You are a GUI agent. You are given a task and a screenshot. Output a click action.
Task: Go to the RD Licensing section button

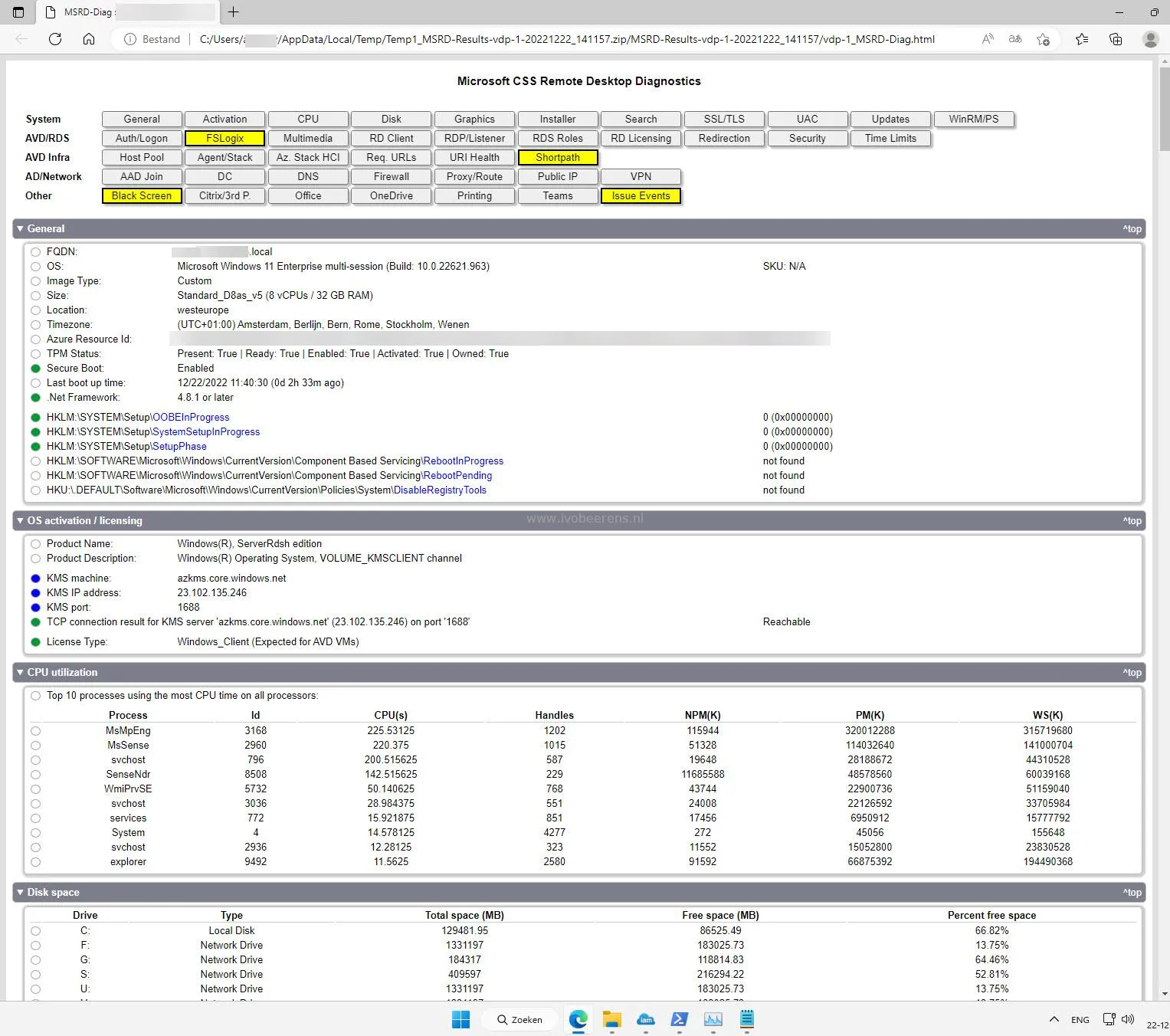(641, 138)
